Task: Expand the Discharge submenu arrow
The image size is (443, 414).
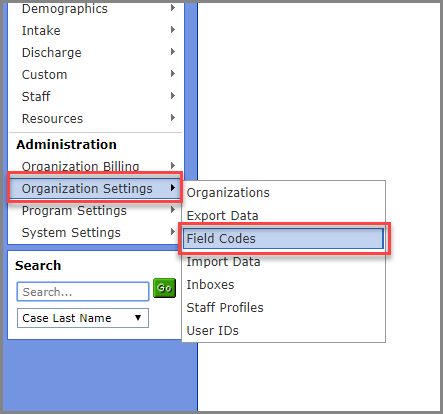Action: [x=173, y=52]
